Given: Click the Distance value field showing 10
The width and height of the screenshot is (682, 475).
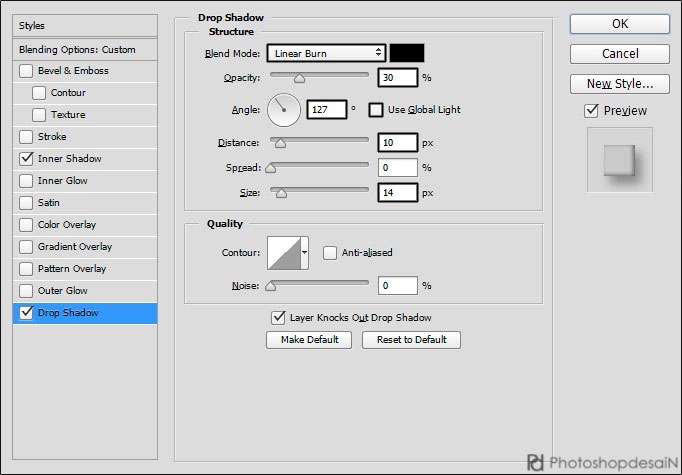Looking at the screenshot, I should pyautogui.click(x=398, y=143).
